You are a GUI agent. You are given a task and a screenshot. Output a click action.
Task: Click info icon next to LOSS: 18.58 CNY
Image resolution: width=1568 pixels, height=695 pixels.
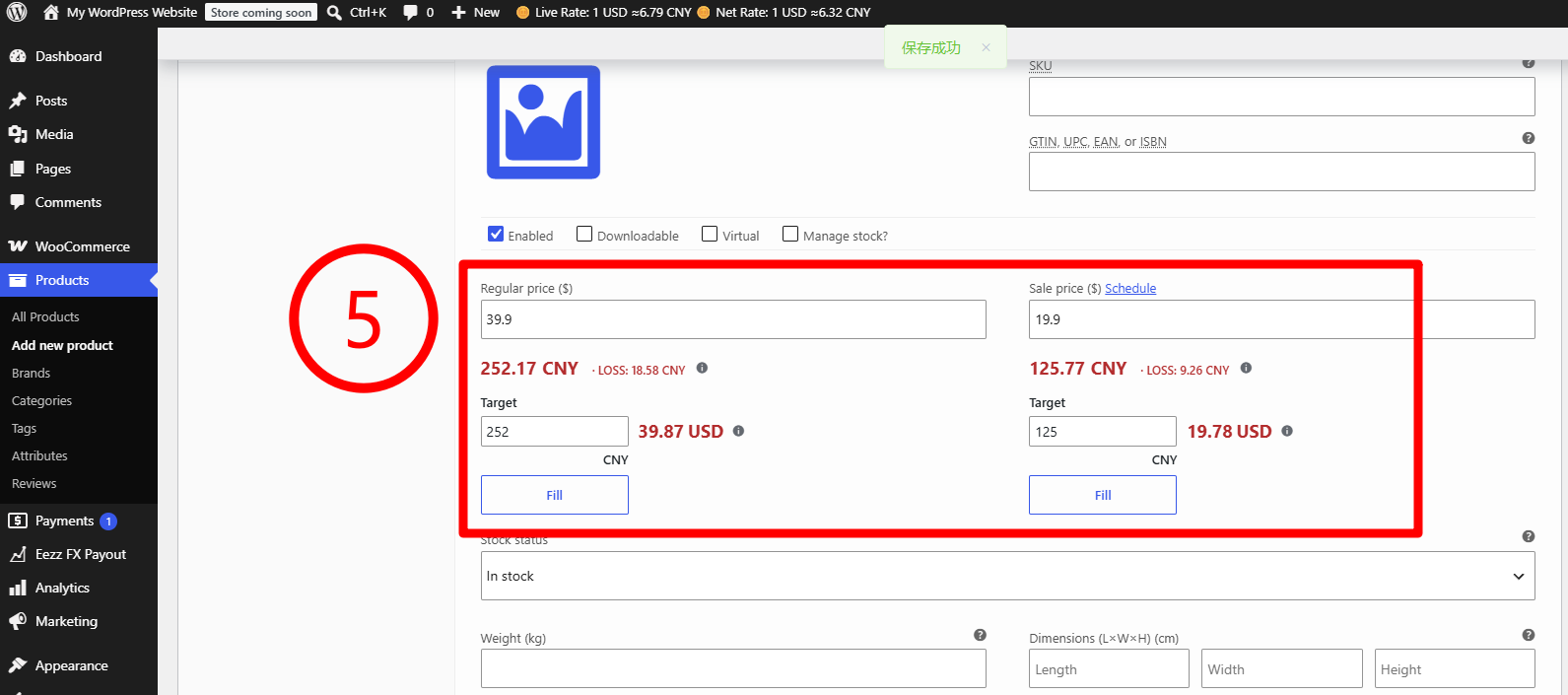tap(703, 368)
